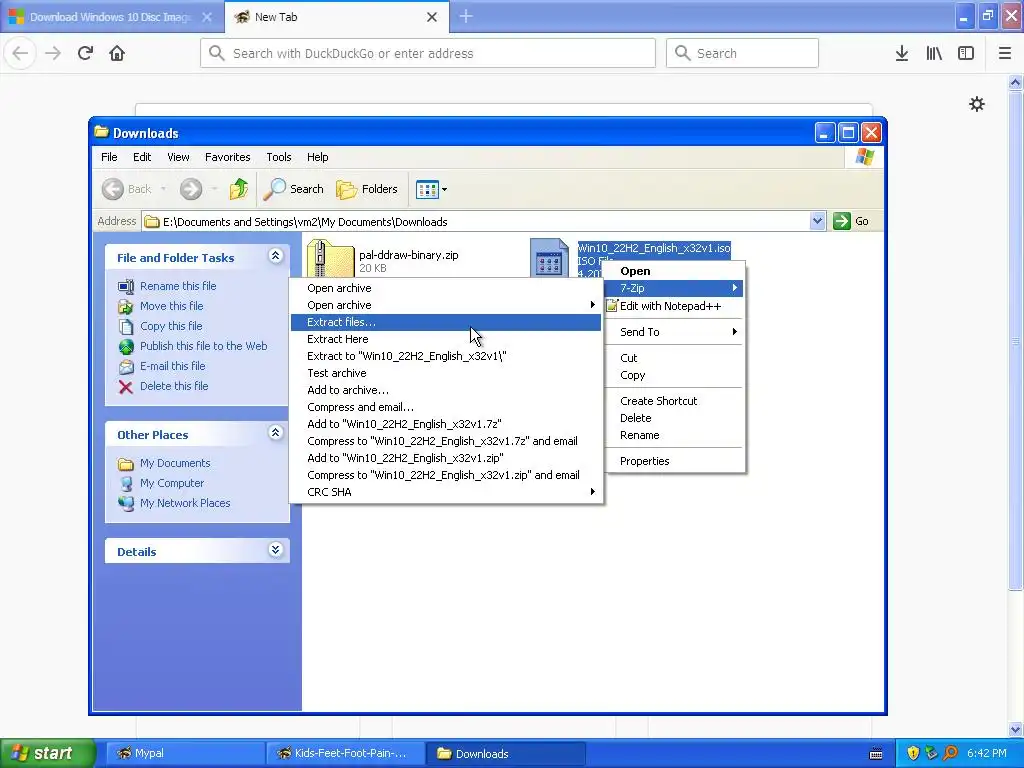
Task: Switch to Kids-Feet-Foot-Pain taskbar button
Action: (x=346, y=753)
